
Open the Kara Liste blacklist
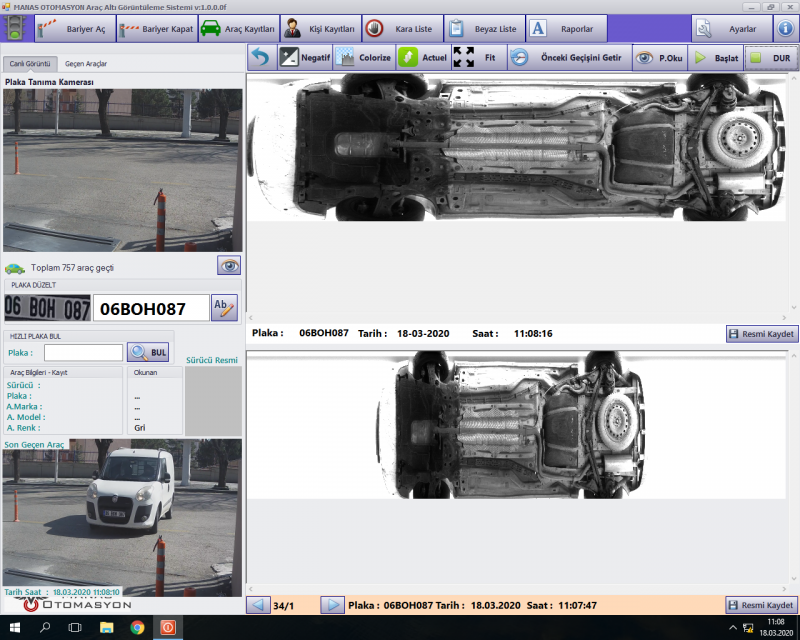pos(403,29)
